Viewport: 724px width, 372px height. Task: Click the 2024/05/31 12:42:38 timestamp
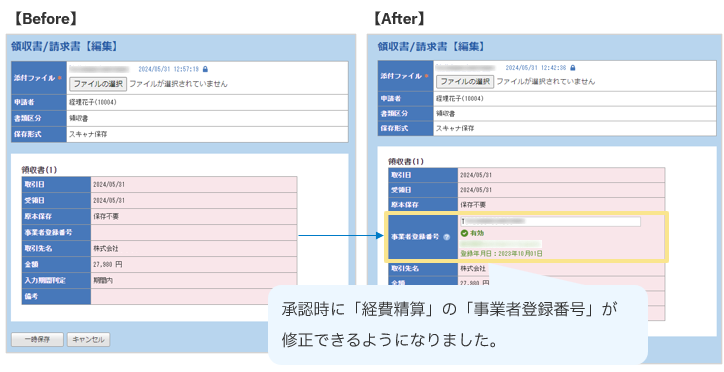536,68
